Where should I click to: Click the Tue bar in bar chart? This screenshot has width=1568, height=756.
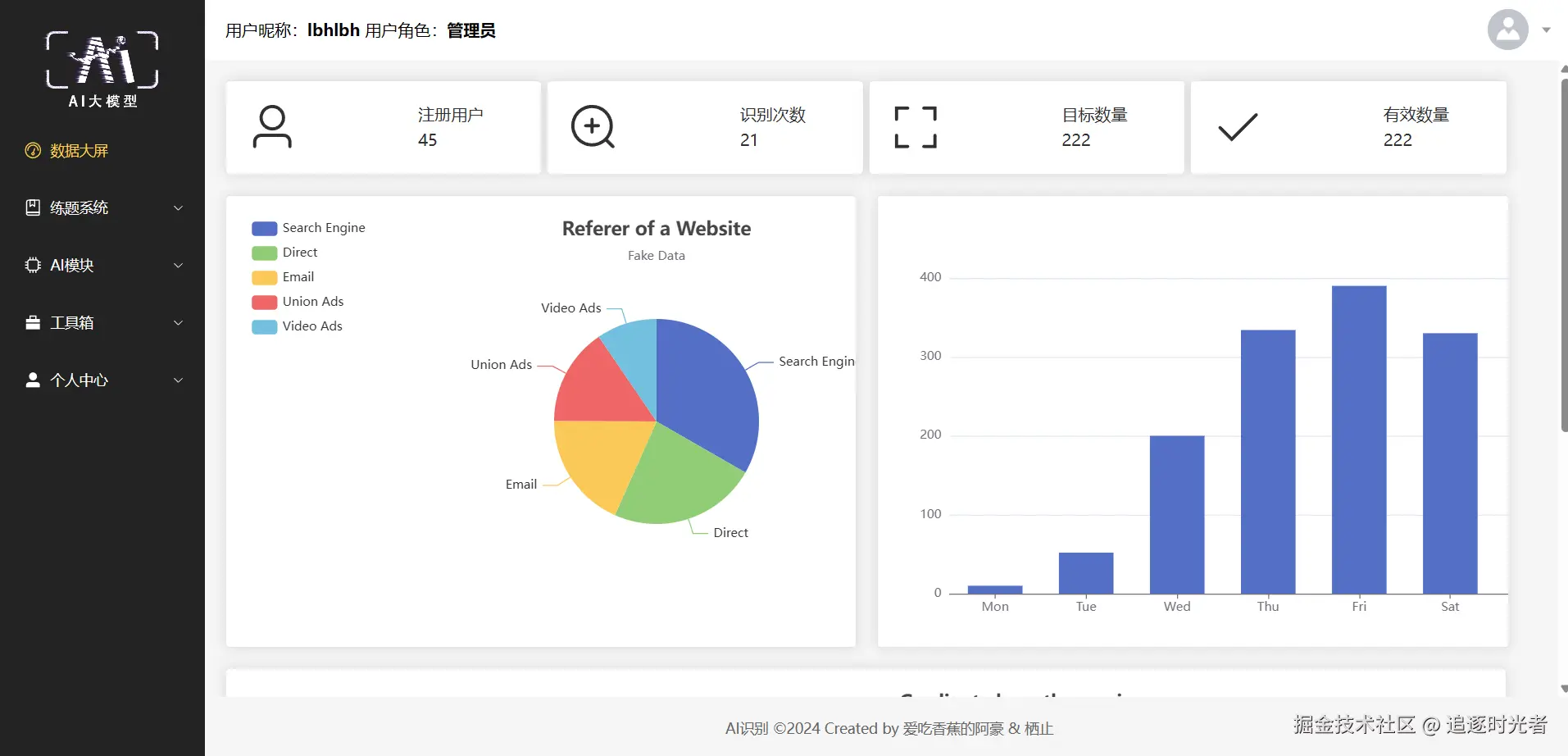click(x=1086, y=573)
